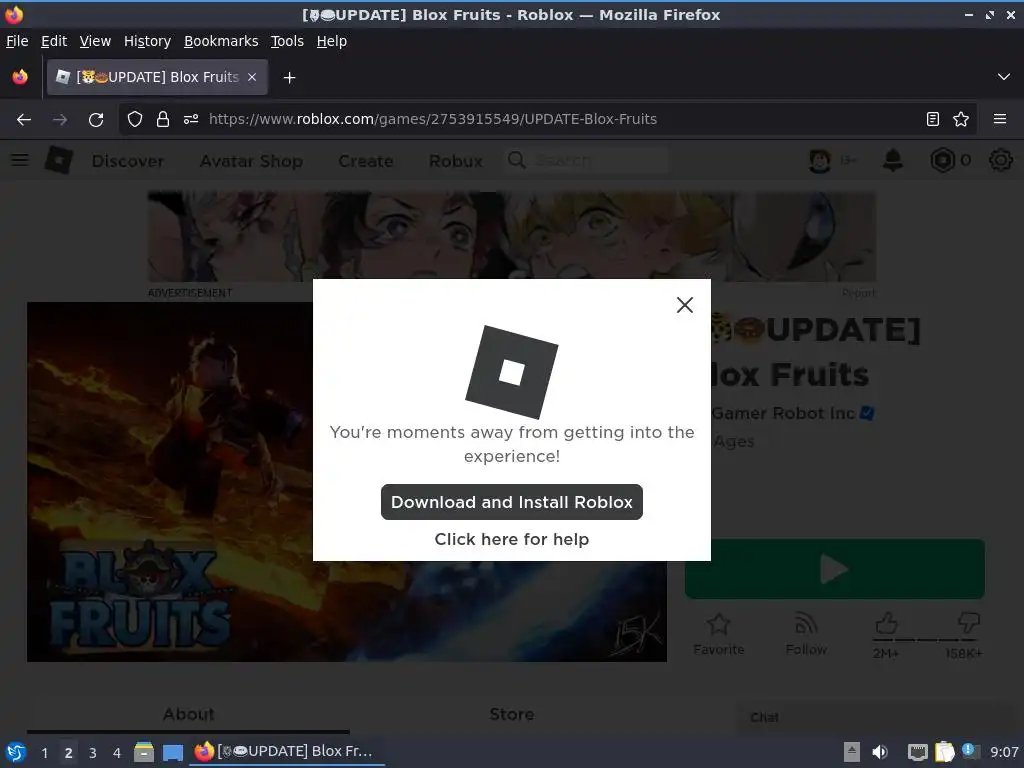Click Download and Install Roblox button
The width and height of the screenshot is (1024, 768).
pos(511,502)
